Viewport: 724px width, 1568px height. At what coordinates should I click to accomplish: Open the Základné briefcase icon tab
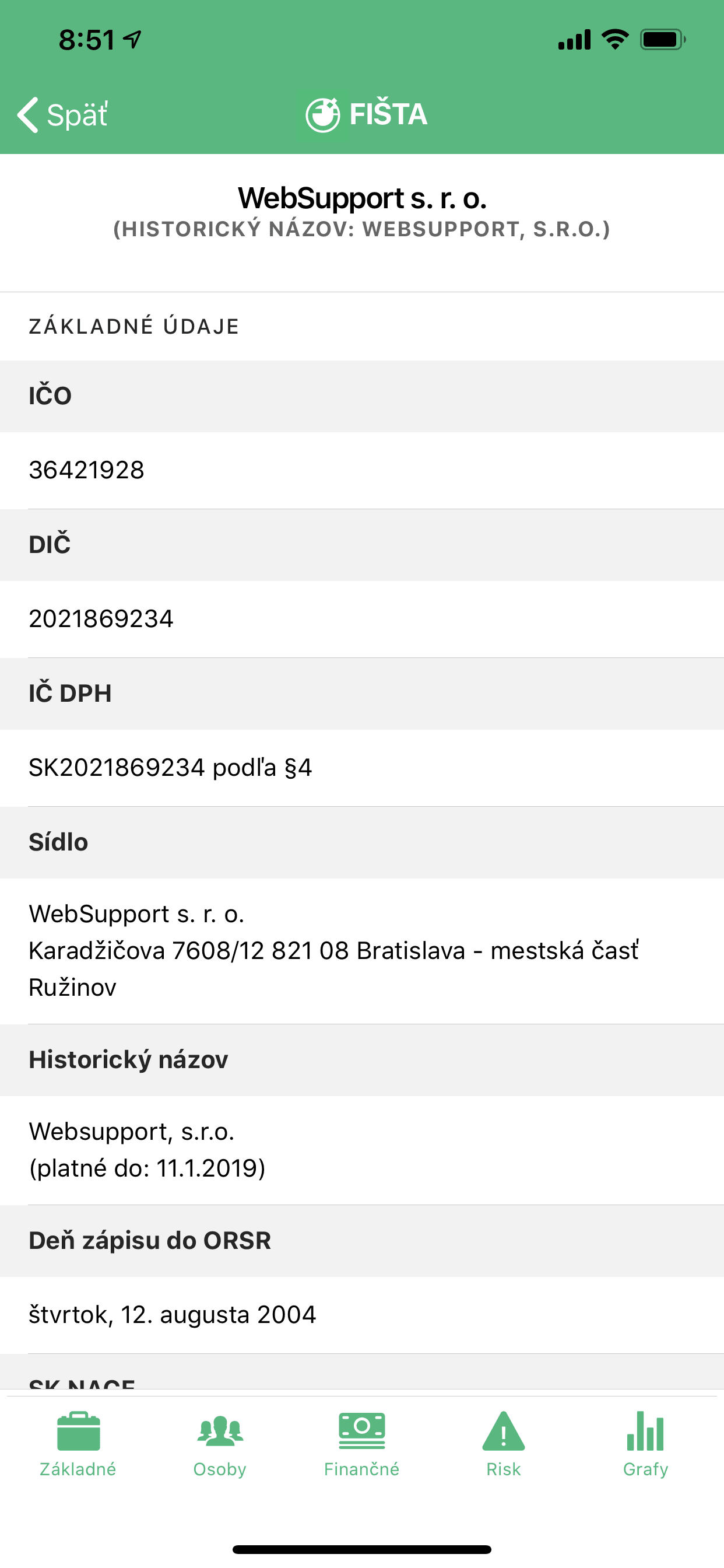(x=79, y=1431)
